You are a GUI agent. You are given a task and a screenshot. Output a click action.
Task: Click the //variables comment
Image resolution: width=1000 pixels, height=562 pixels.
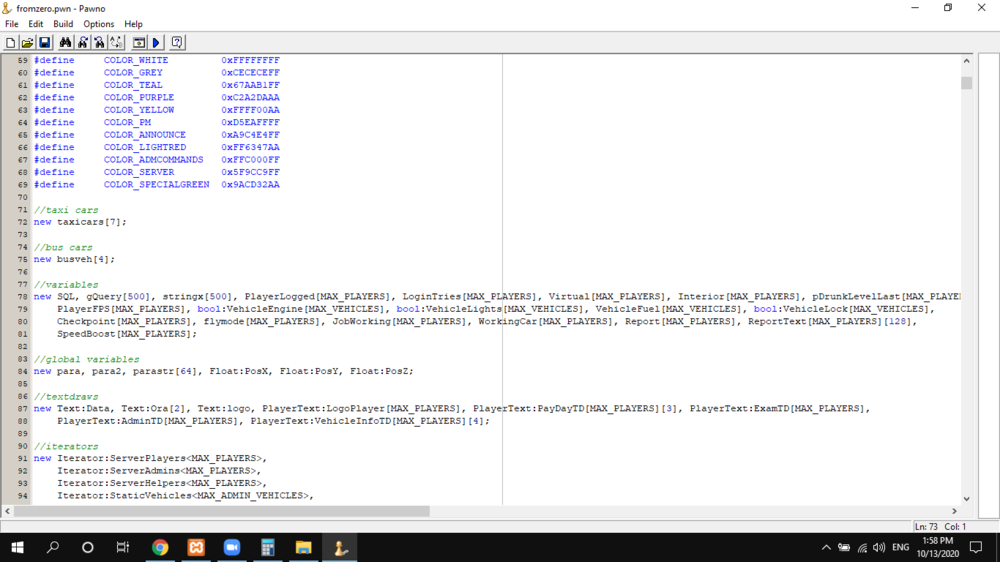pos(66,285)
